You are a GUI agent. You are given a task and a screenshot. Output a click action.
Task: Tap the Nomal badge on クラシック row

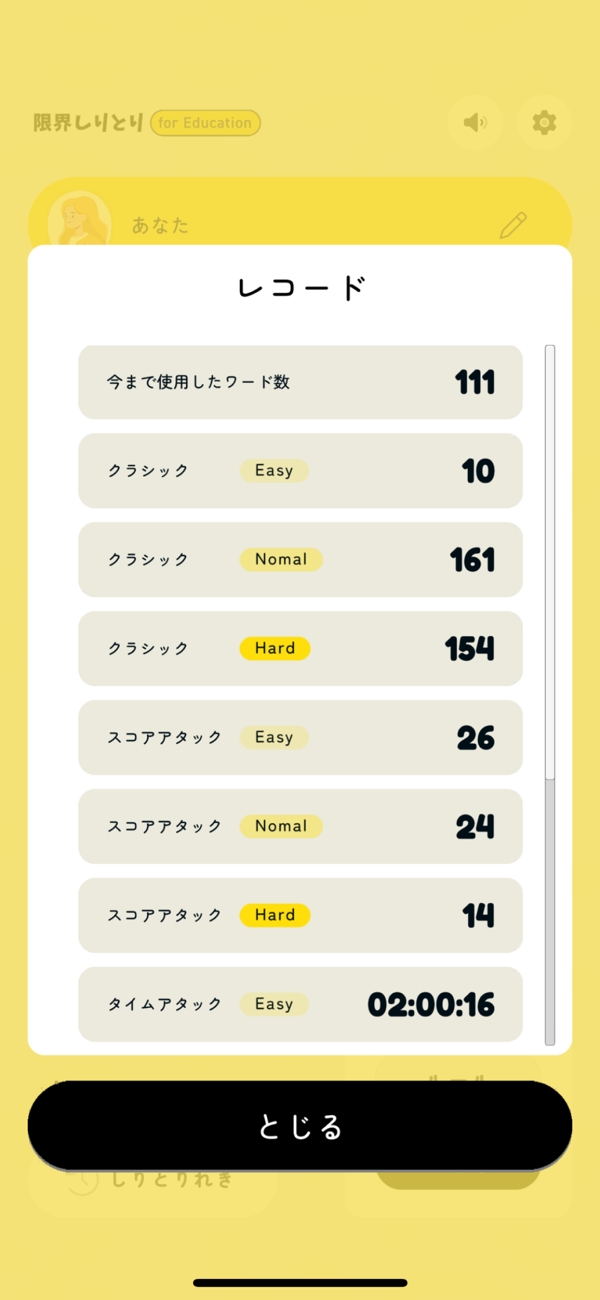click(x=281, y=560)
